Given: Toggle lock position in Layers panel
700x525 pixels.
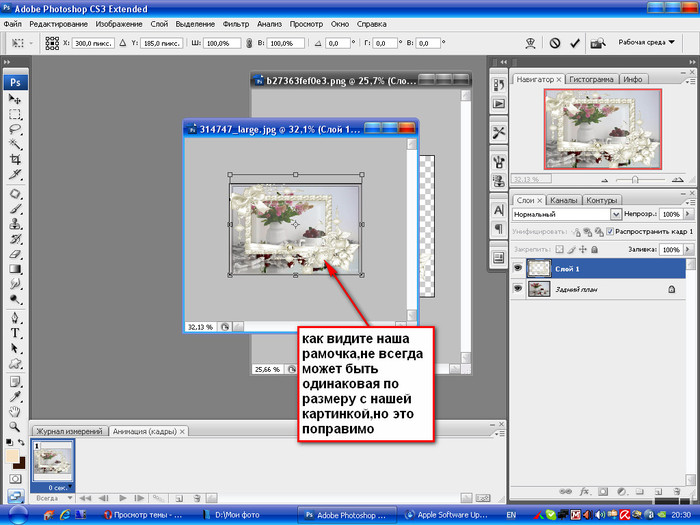Looking at the screenshot, I should 583,250.
